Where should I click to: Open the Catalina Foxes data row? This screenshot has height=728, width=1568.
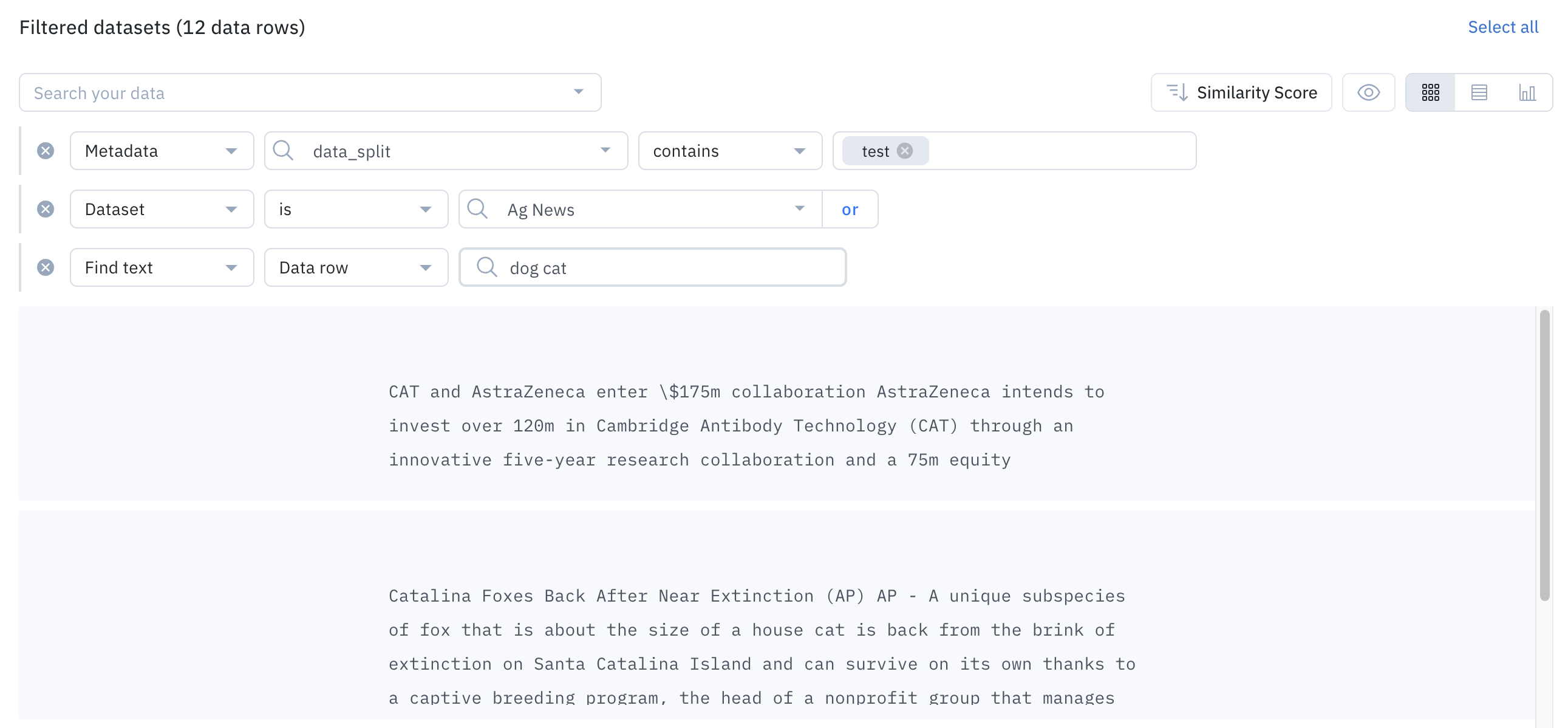tap(777, 616)
